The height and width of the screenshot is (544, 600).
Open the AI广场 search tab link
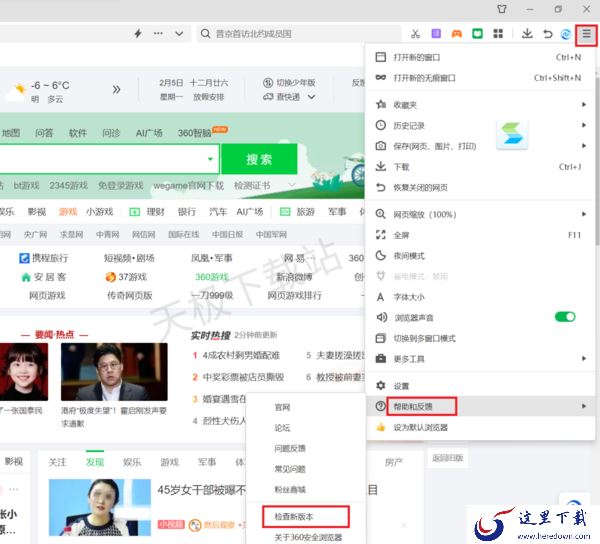(x=149, y=133)
